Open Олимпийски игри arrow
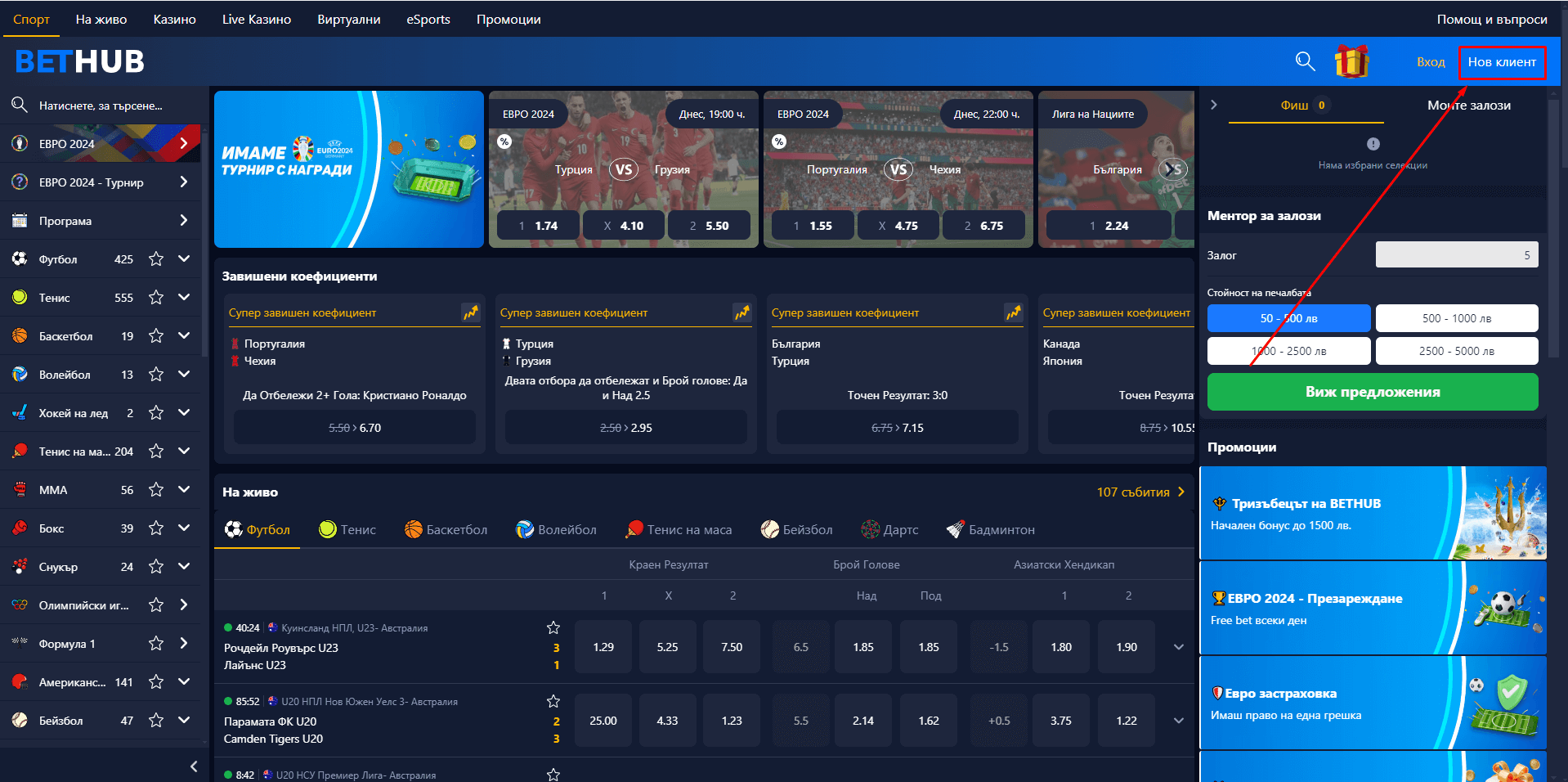Screen dimensions: 1568x782 (x=184, y=604)
